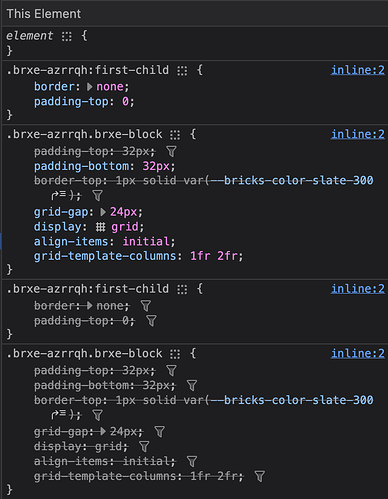Click the active 'grid-gap' property name
Image resolution: width=388 pixels, height=499 pixels.
61,212
